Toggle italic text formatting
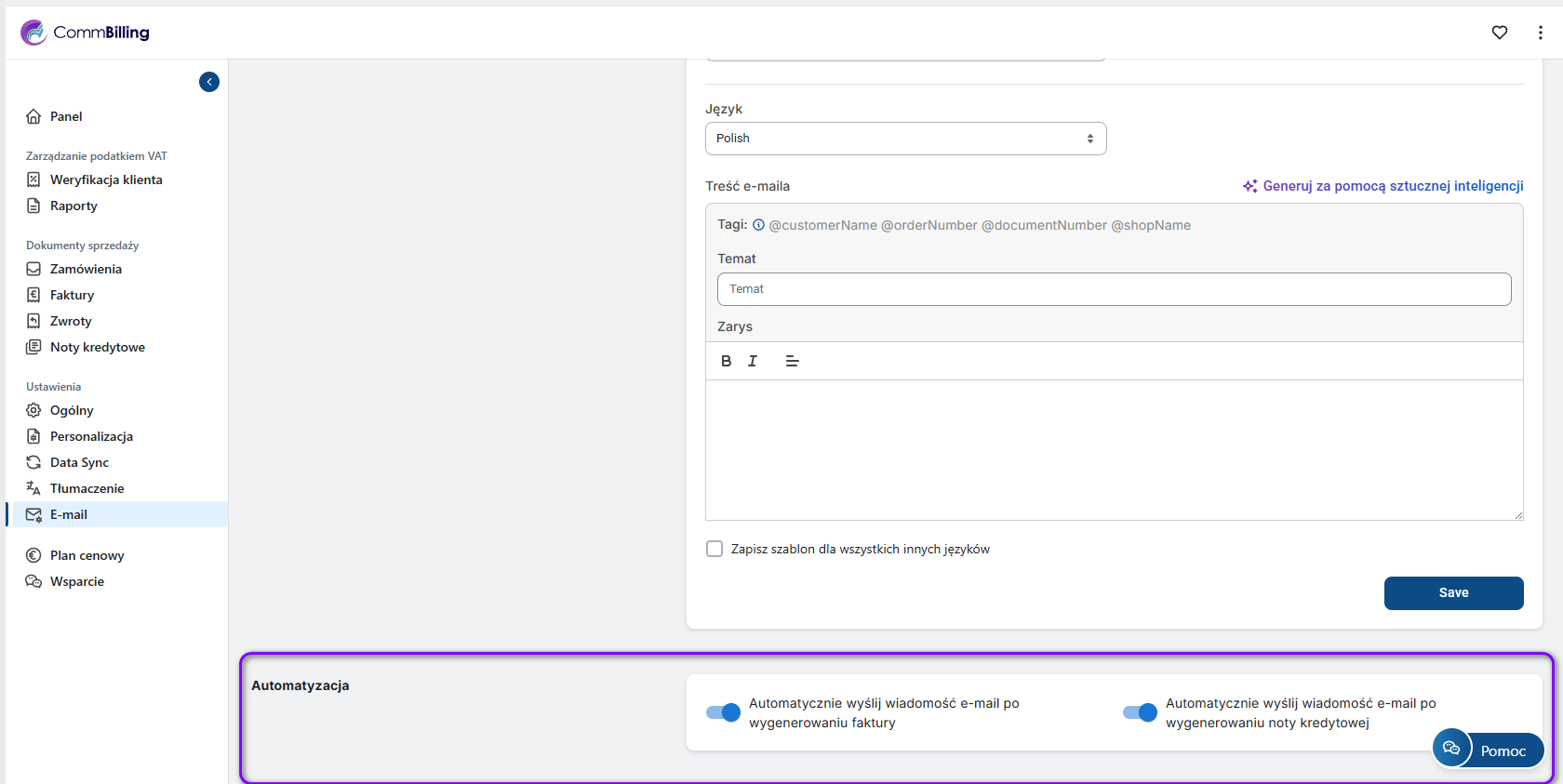The image size is (1563, 784). (753, 361)
